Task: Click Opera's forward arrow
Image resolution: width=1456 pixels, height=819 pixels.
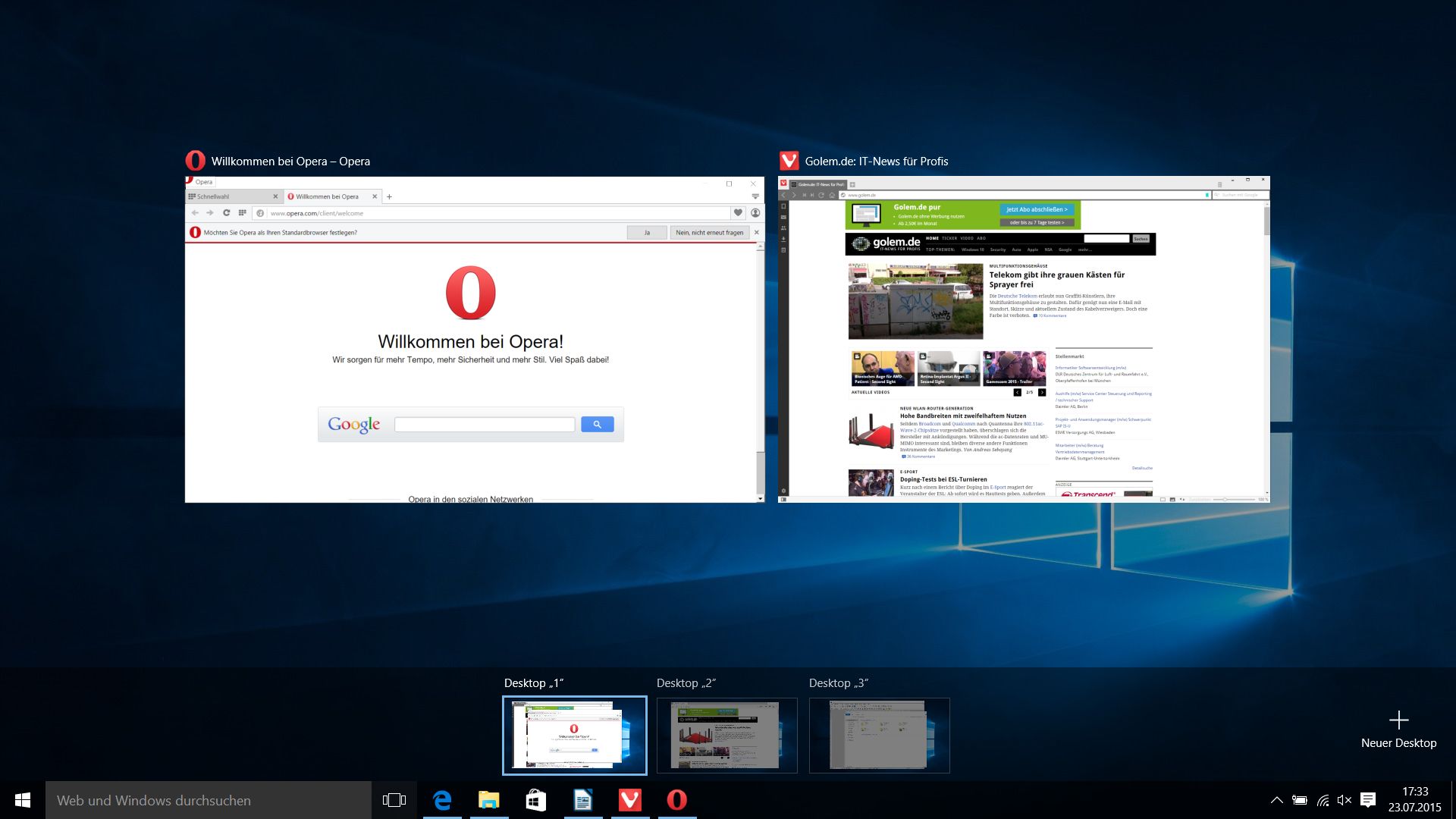Action: [210, 213]
